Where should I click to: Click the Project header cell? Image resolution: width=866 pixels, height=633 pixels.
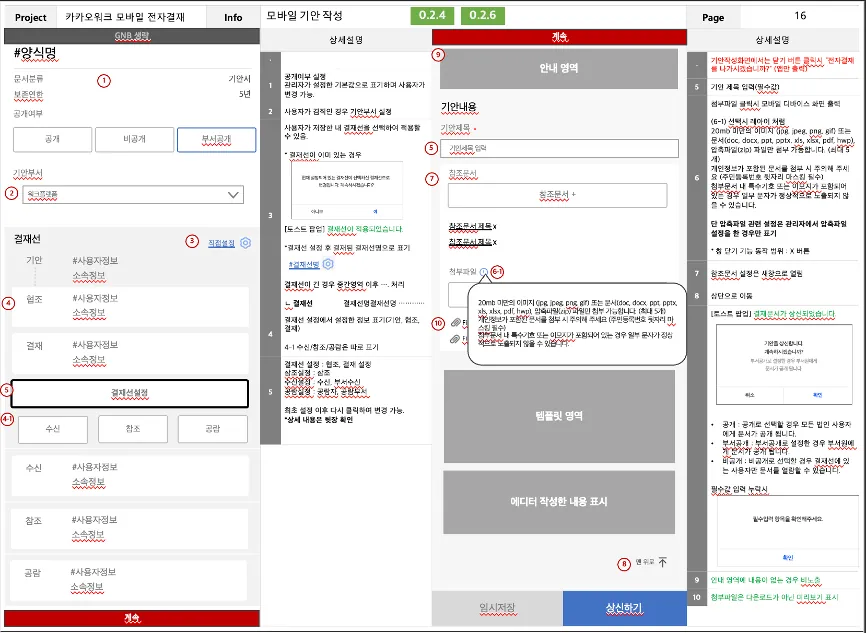30,17
